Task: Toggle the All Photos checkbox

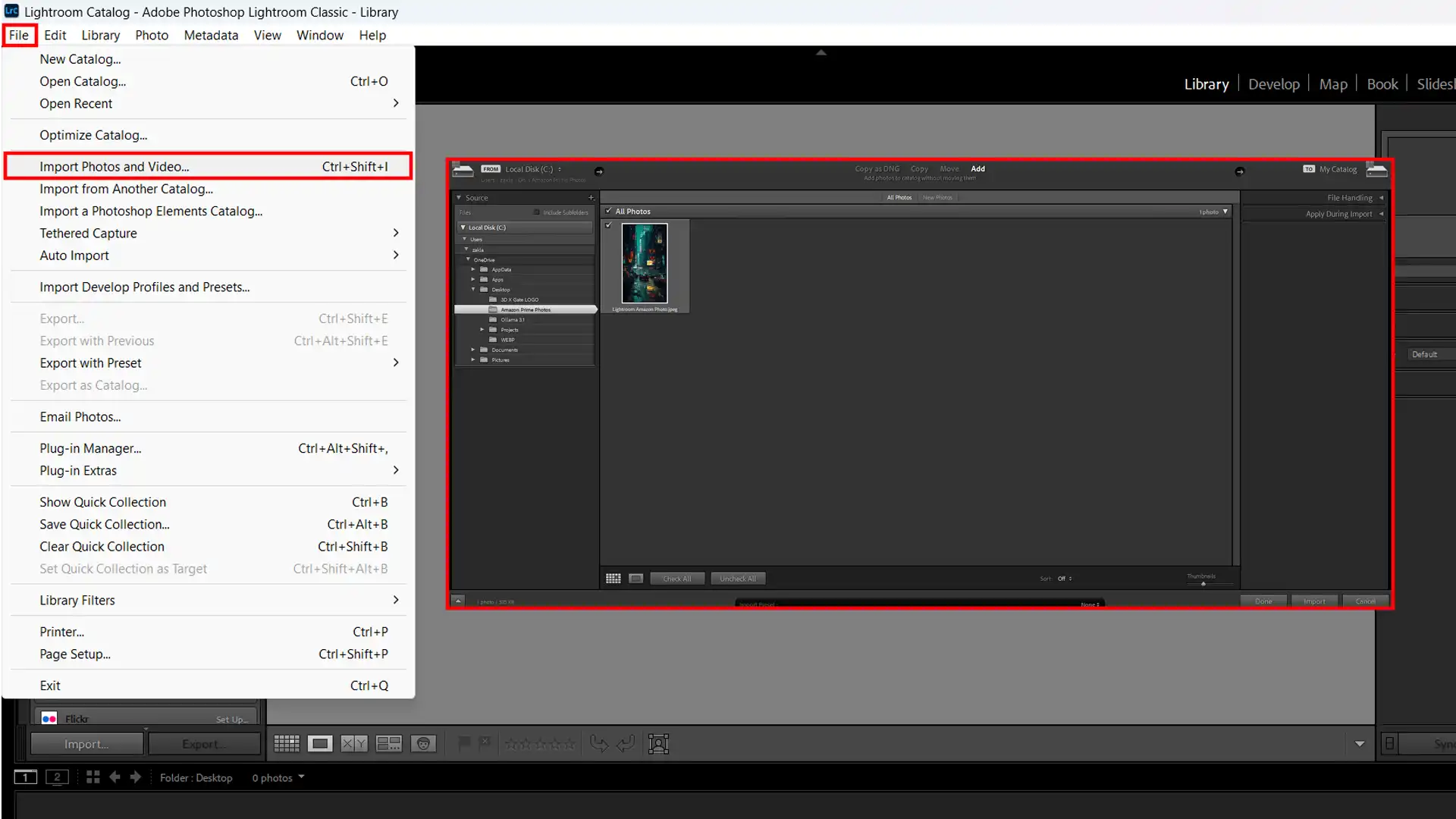Action: 608,211
